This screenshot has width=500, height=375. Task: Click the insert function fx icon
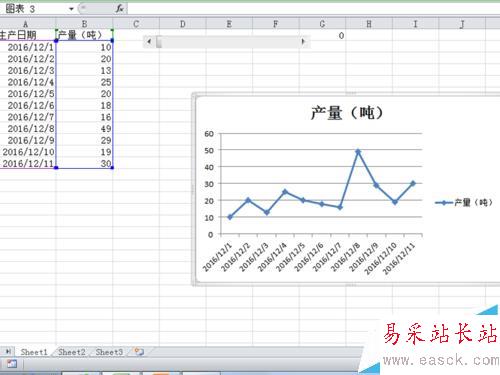tap(120, 9)
